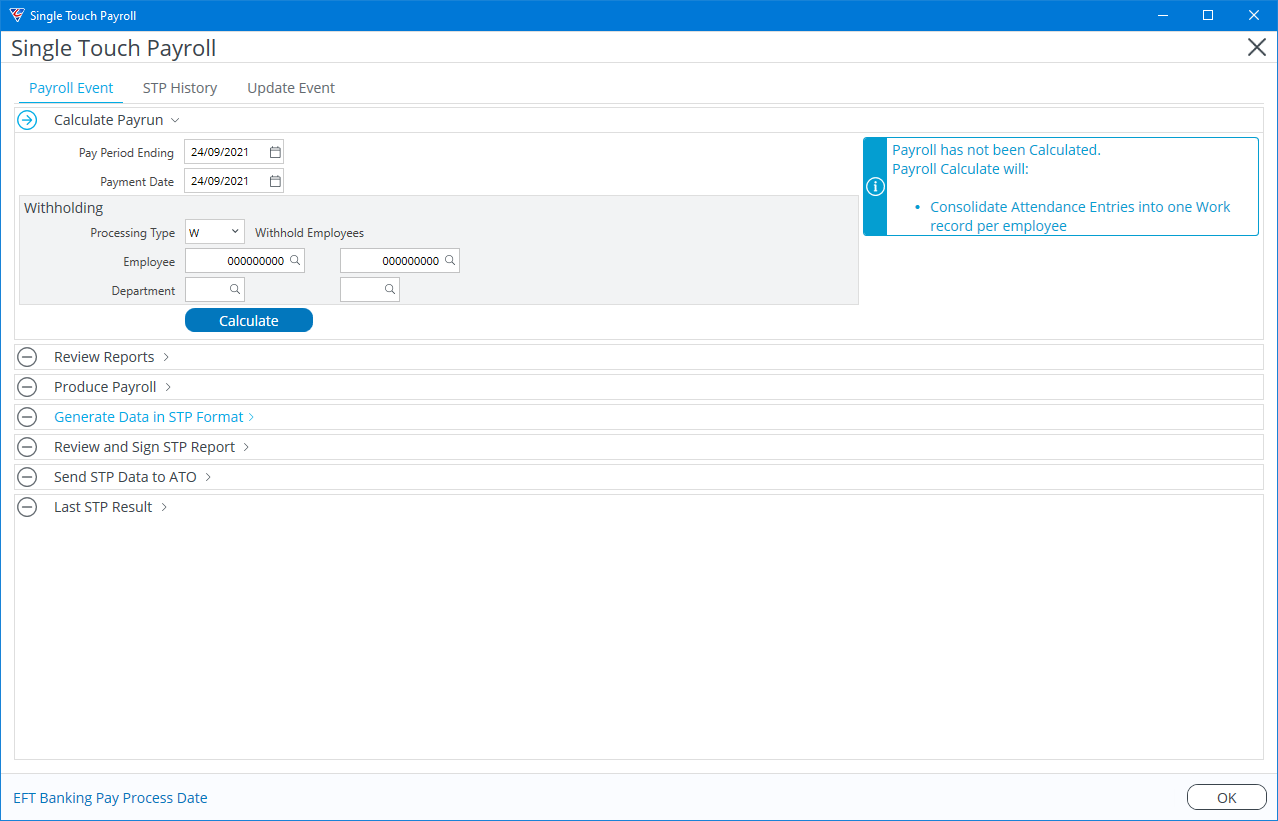Viewport: 1278px width, 821px height.
Task: Click the Single Touch Payroll app logo icon
Action: (16, 15)
